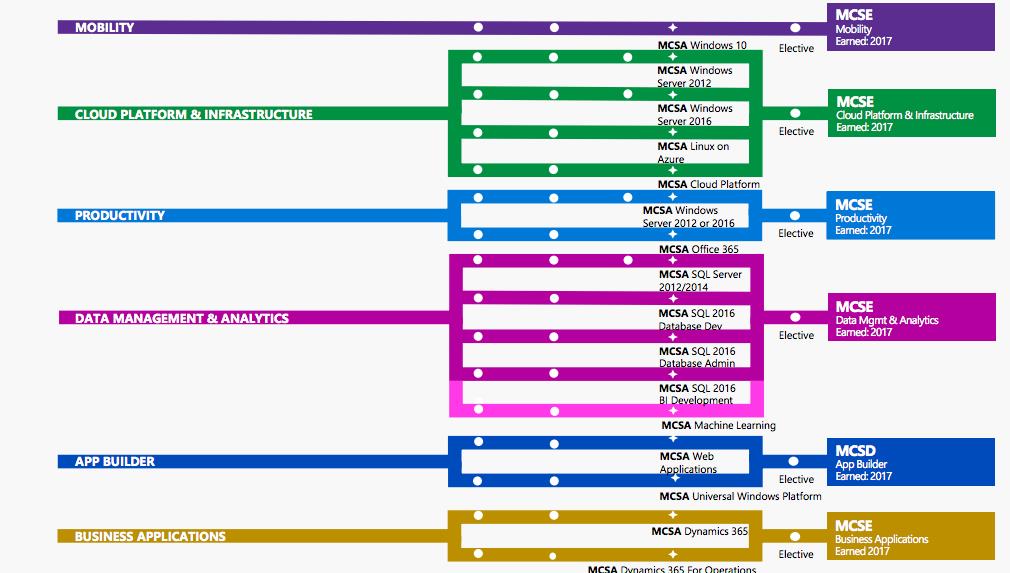The image size is (1010, 573).
Task: Select the CLOUD PLATFORM & INFRASTRUCTURE track label
Action: (193, 115)
